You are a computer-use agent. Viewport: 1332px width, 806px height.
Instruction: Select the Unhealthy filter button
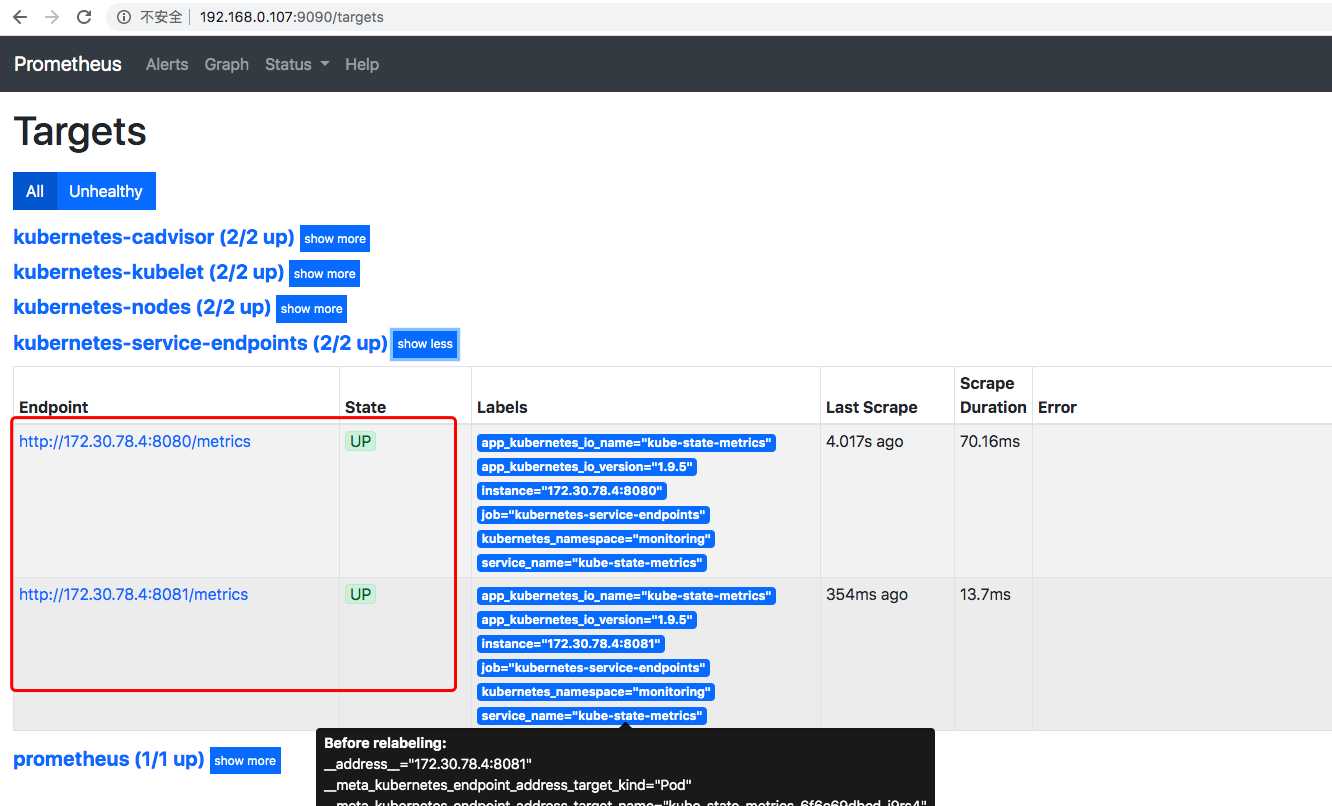click(106, 191)
